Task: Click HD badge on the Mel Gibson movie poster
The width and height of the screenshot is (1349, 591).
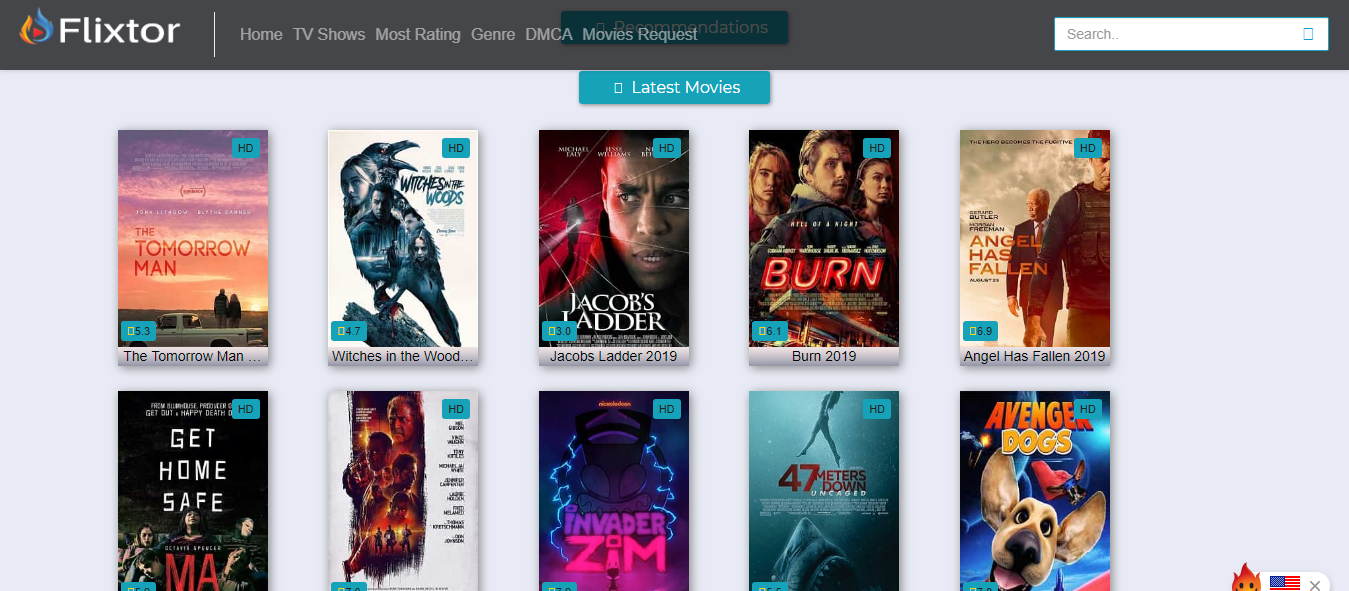Action: (456, 409)
